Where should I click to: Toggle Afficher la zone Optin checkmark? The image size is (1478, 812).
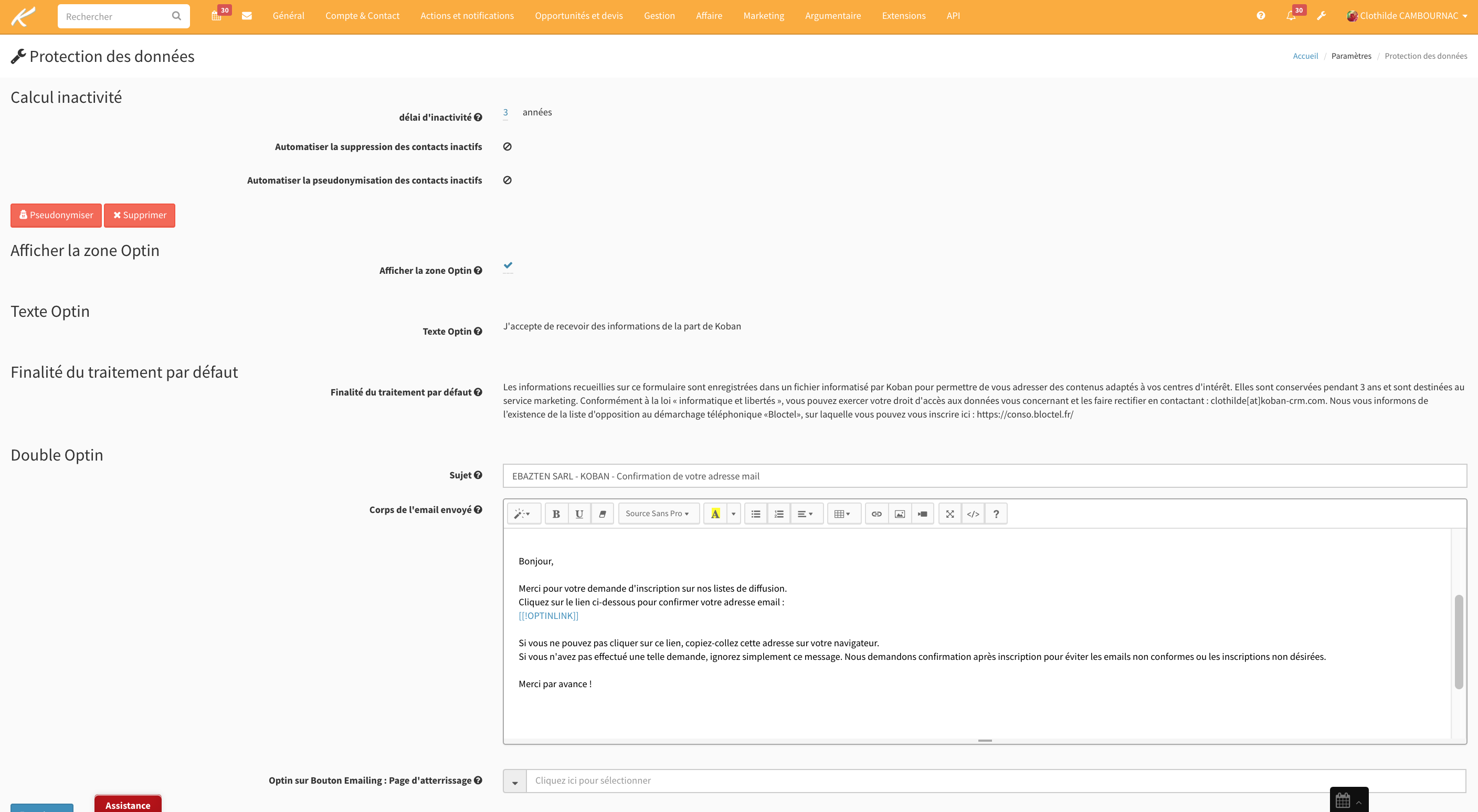click(508, 265)
